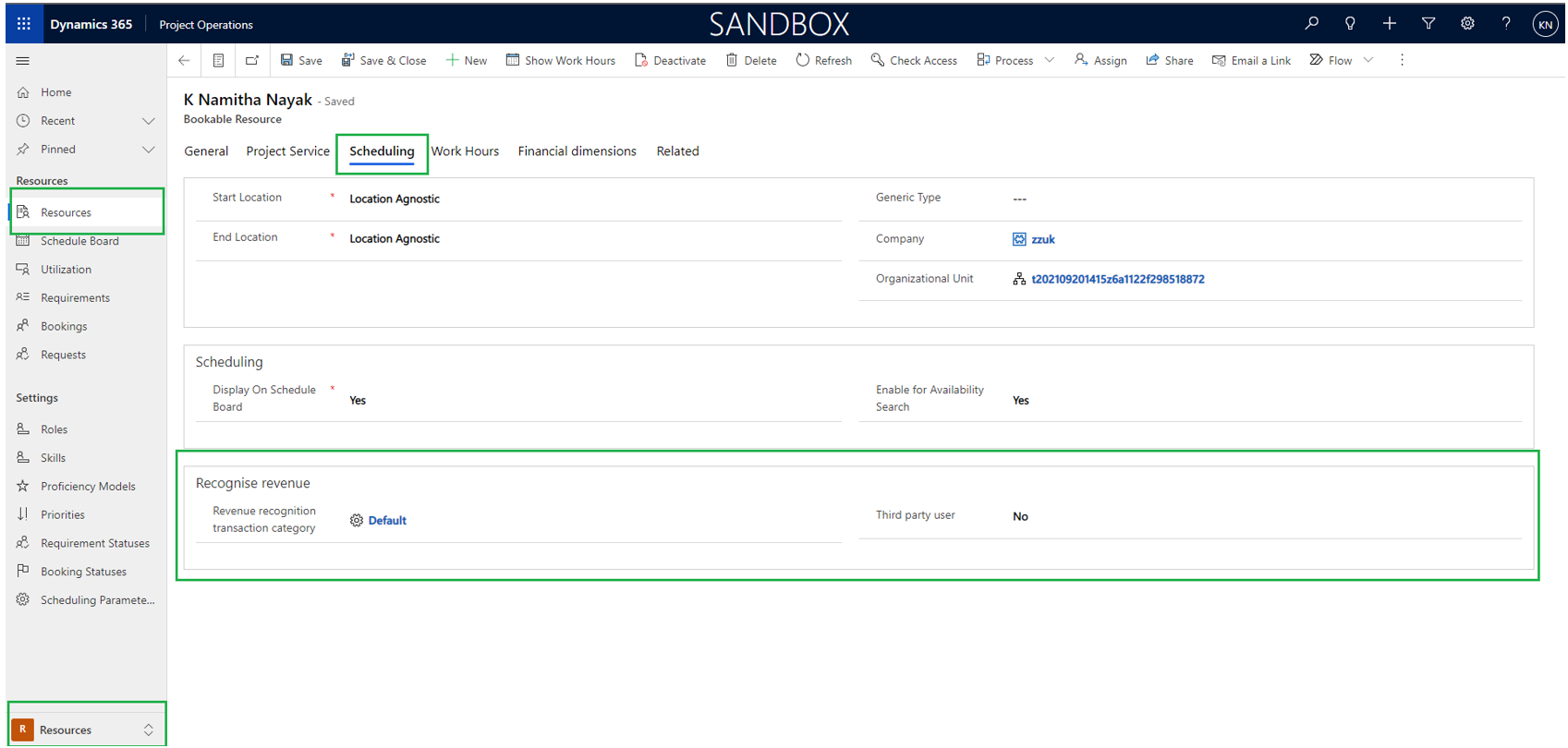The width and height of the screenshot is (1568, 748).
Task: Expand the Recent chevron
Action: (x=148, y=121)
